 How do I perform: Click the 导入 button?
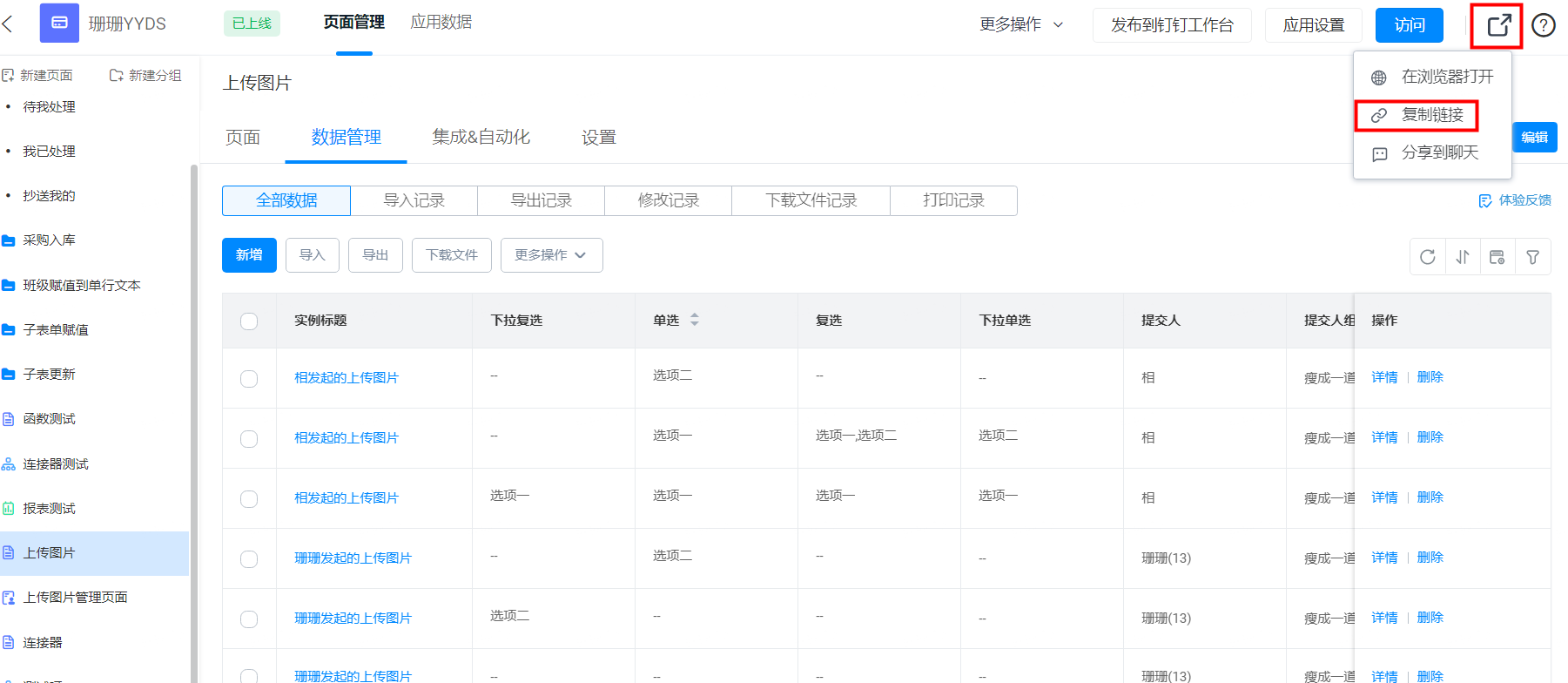[x=313, y=255]
